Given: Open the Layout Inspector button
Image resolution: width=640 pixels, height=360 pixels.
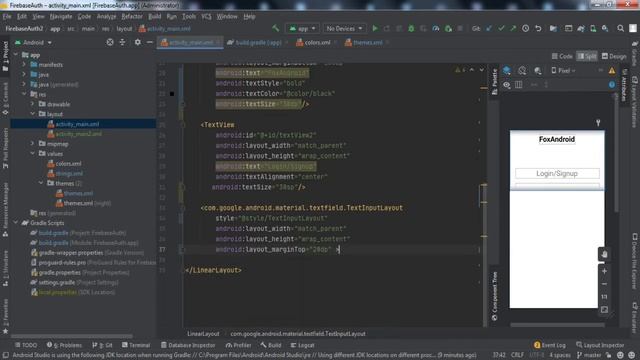Looking at the screenshot, I should click(600, 345).
